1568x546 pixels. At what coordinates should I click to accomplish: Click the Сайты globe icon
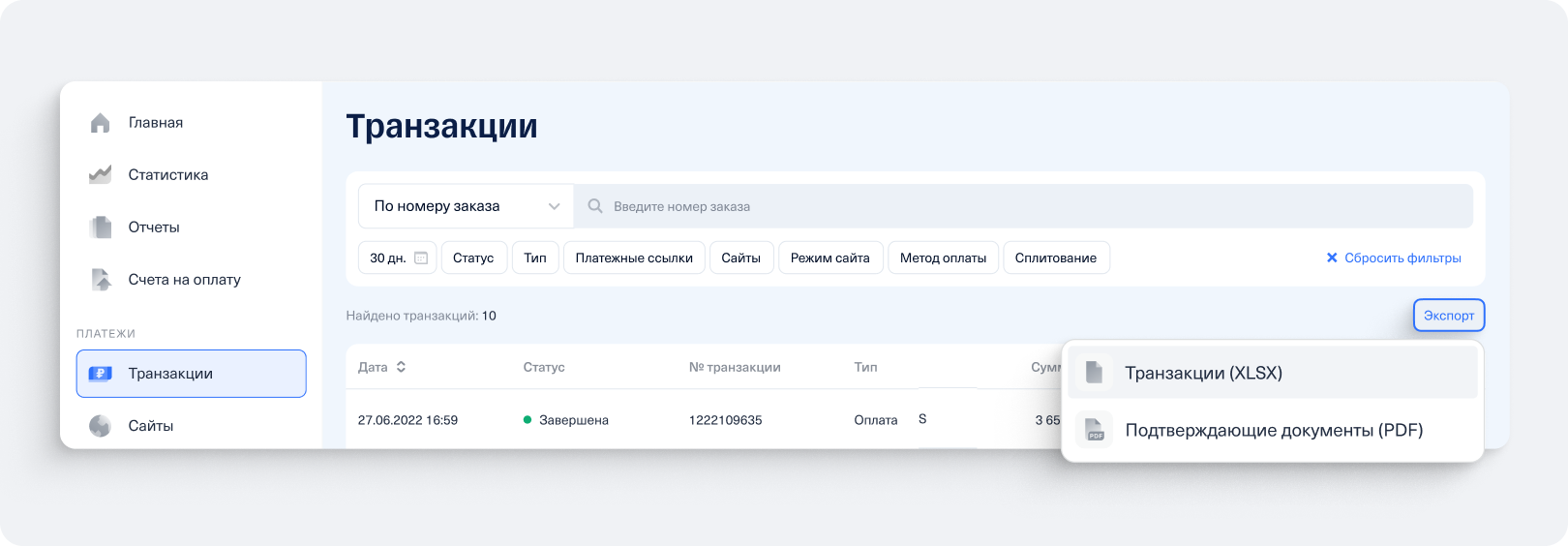[100, 426]
